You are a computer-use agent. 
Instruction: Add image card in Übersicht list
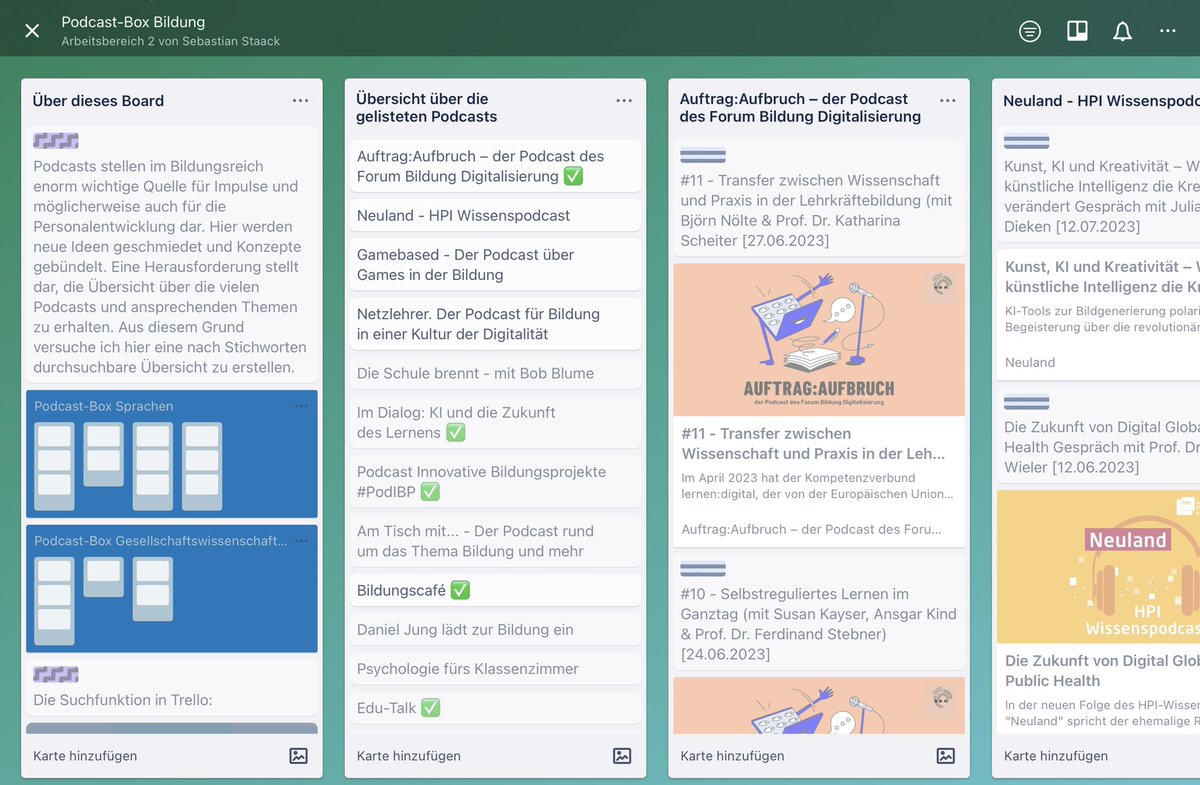pos(622,756)
